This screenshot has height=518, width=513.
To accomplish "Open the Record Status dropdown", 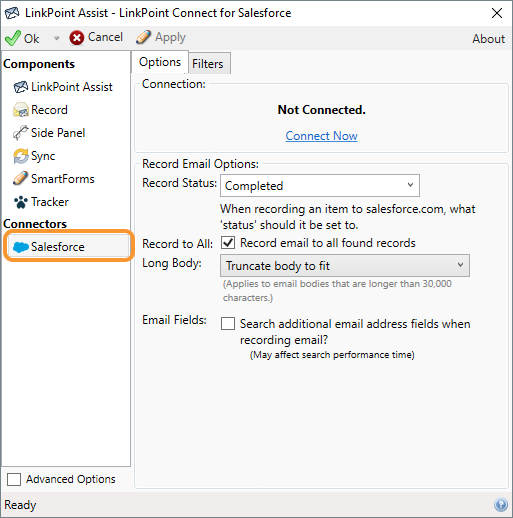I will pos(320,186).
